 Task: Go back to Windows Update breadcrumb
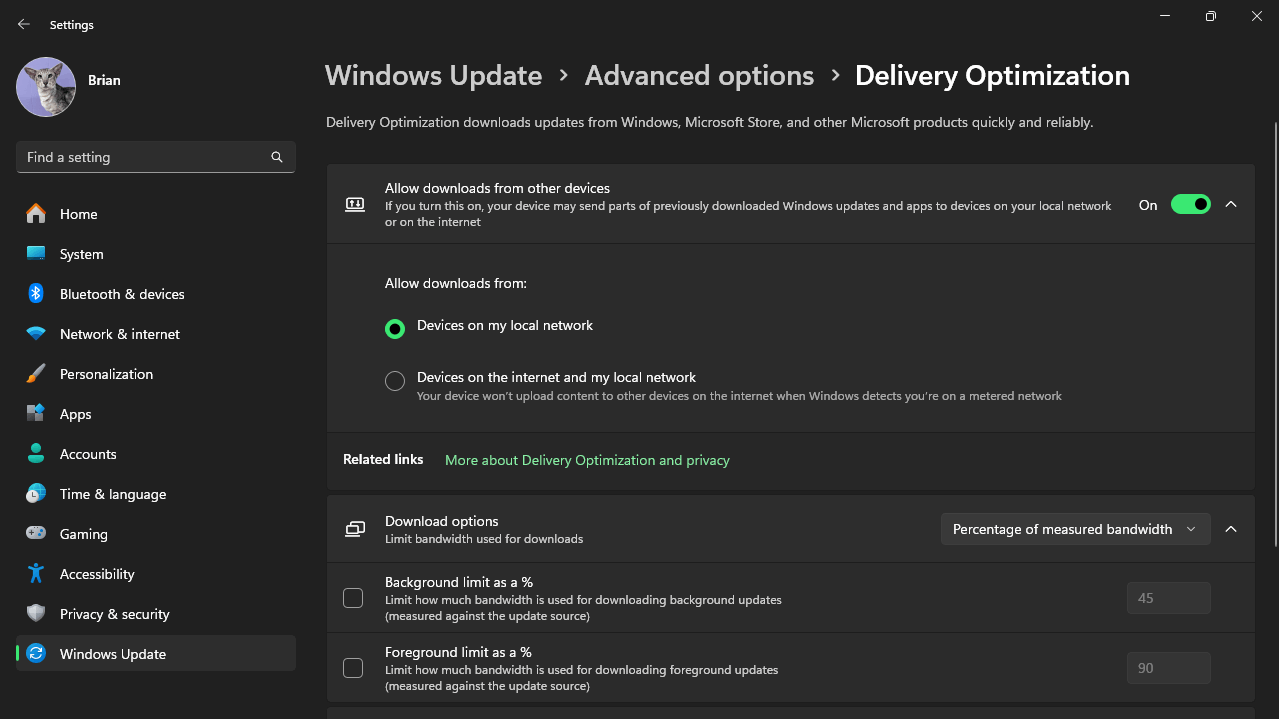point(433,76)
